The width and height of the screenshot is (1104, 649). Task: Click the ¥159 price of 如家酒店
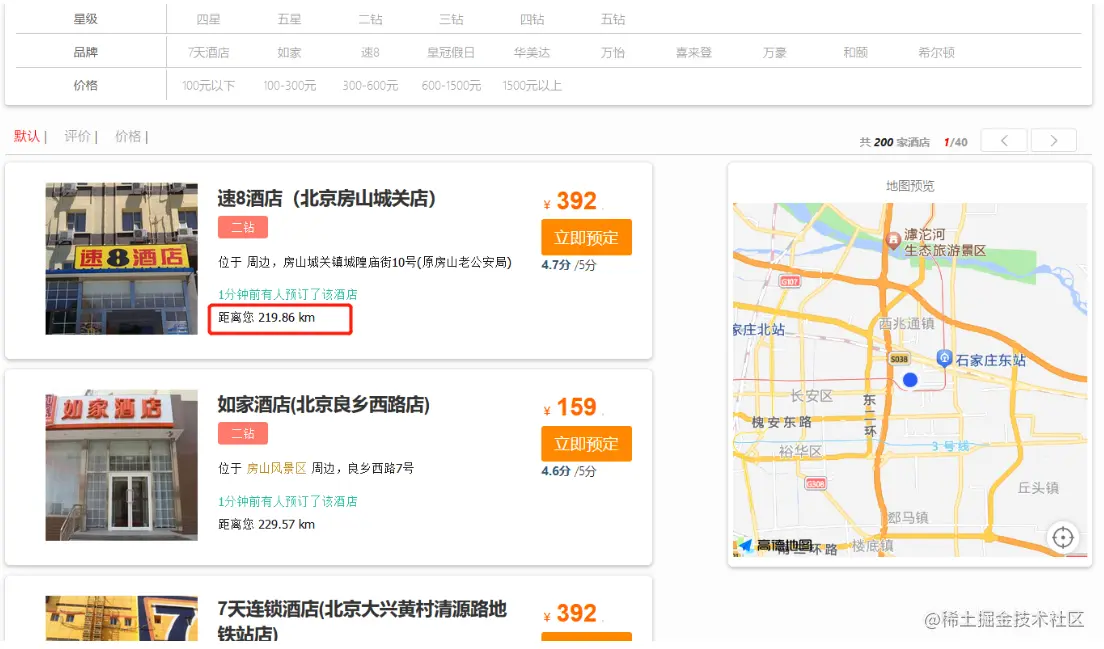[570, 408]
